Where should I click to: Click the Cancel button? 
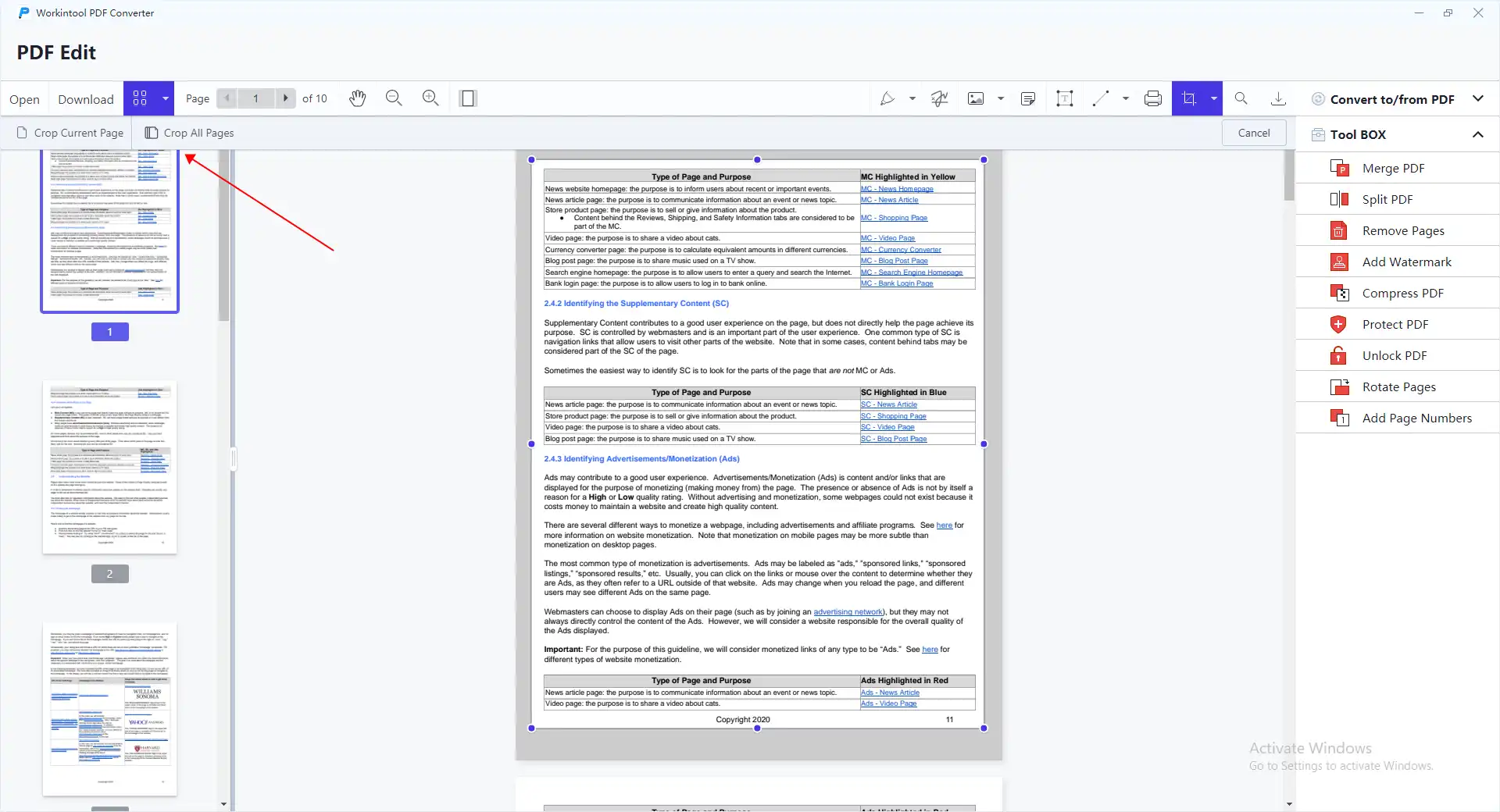point(1253,133)
